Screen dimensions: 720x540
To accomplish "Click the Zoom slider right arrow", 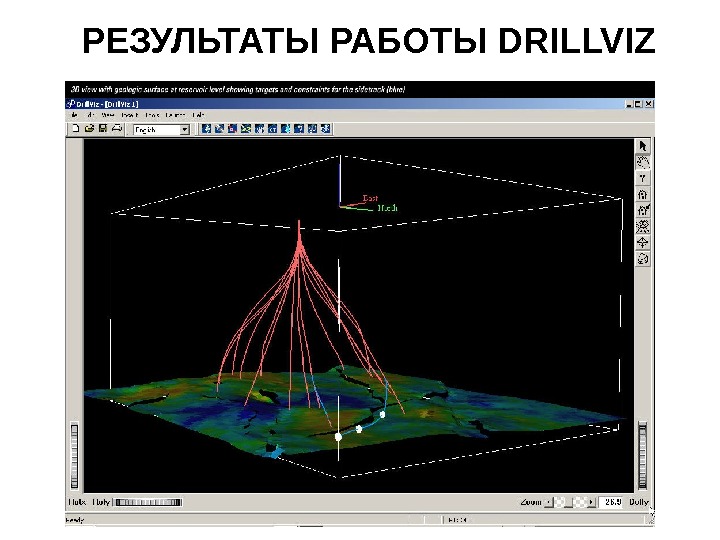I will click(592, 502).
